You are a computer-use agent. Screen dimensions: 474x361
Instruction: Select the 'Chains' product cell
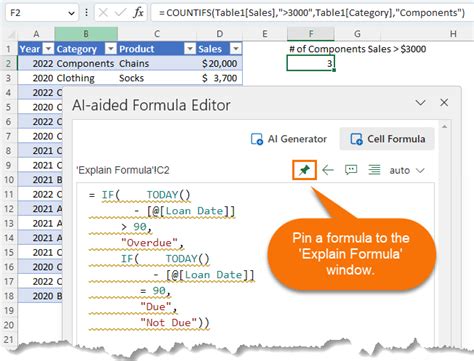point(157,63)
